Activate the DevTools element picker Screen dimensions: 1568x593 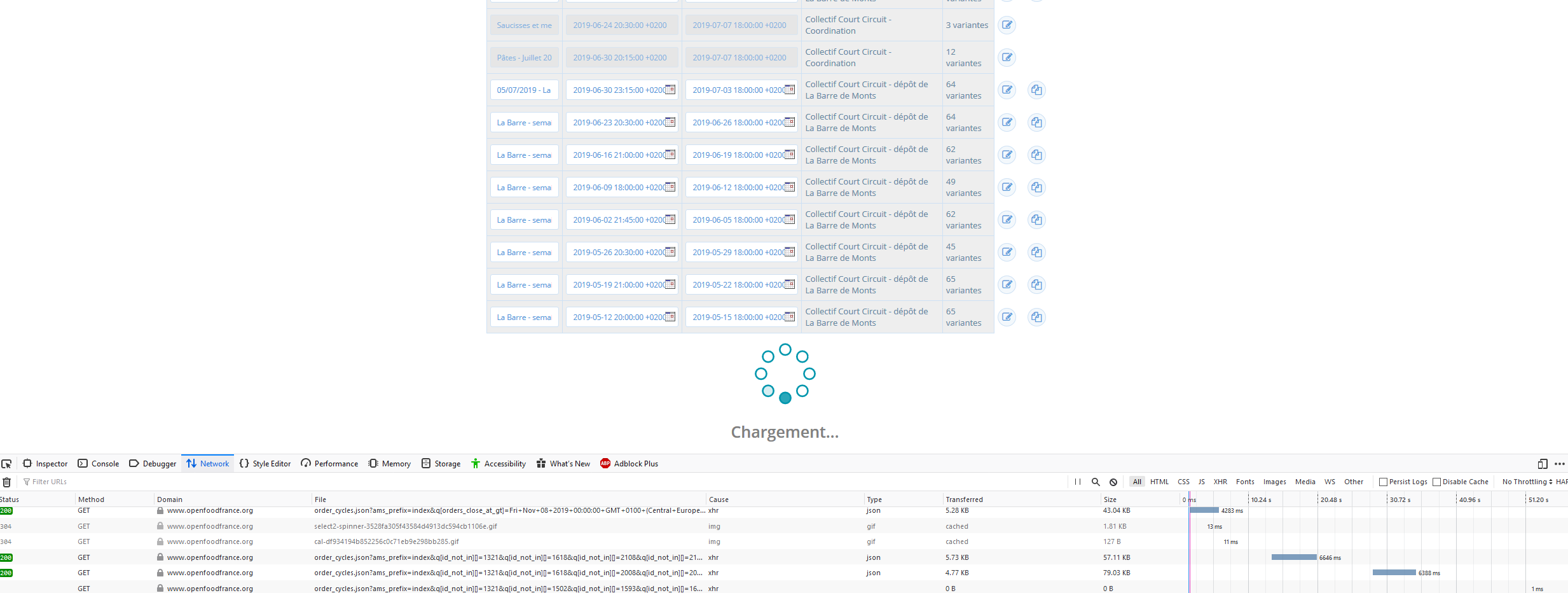click(x=7, y=464)
